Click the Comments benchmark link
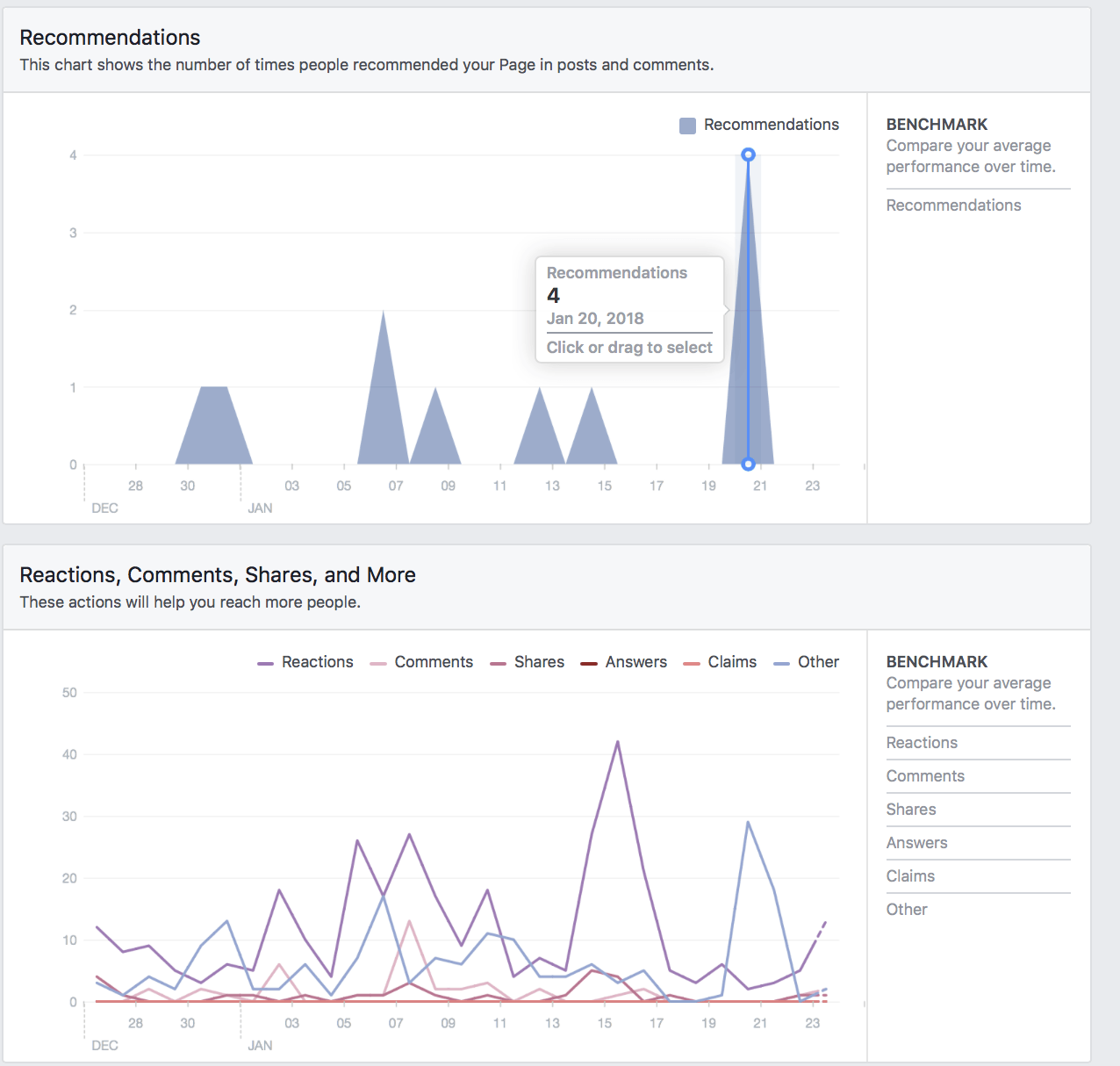 coord(925,775)
